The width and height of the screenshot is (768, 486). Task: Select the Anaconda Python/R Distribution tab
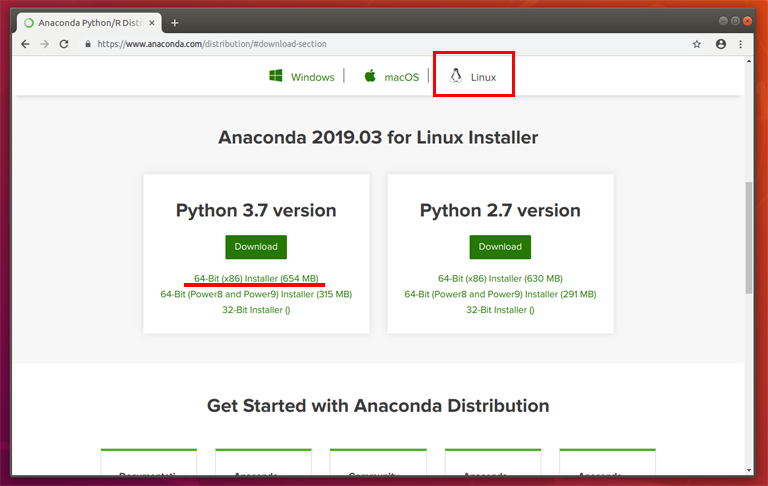pyautogui.click(x=90, y=23)
